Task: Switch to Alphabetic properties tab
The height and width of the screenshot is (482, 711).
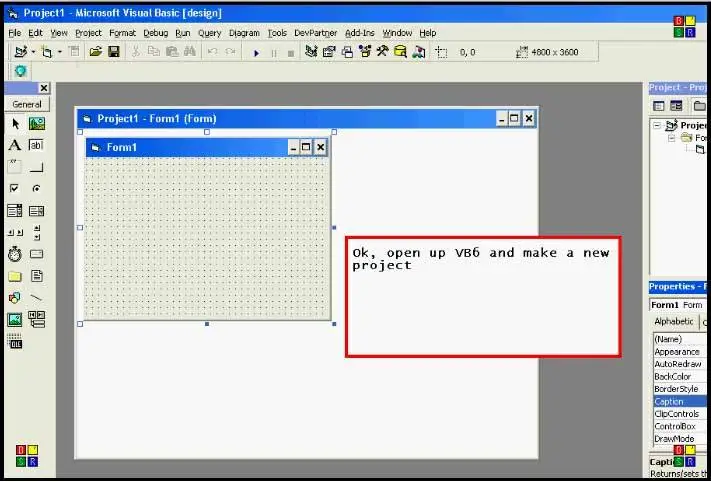Action: coord(674,321)
